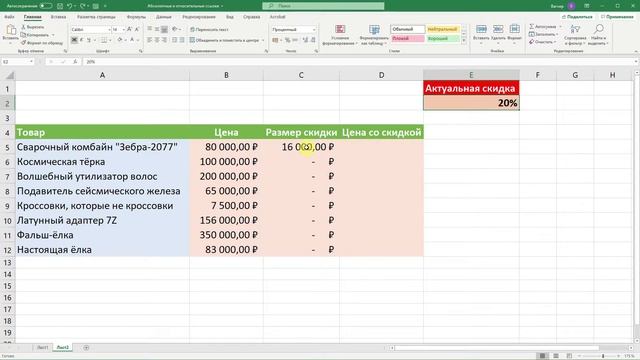Click the Insert cells icon

pos(481,29)
